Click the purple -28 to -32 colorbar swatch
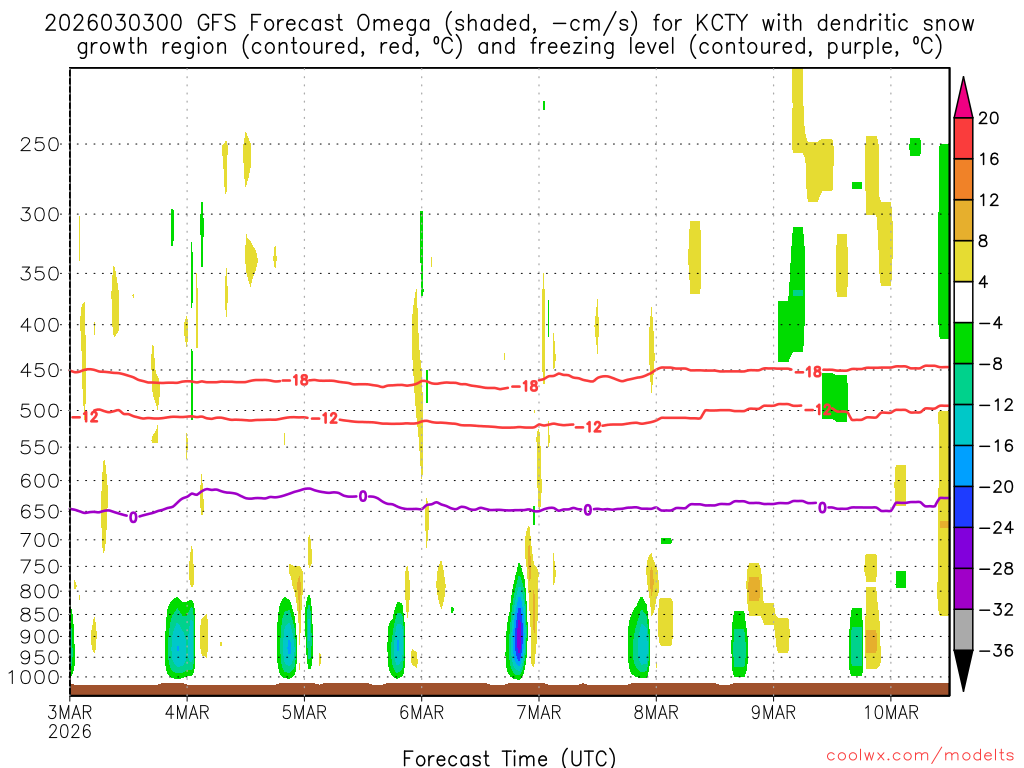Viewport: 1024px width, 768px height. (963, 589)
